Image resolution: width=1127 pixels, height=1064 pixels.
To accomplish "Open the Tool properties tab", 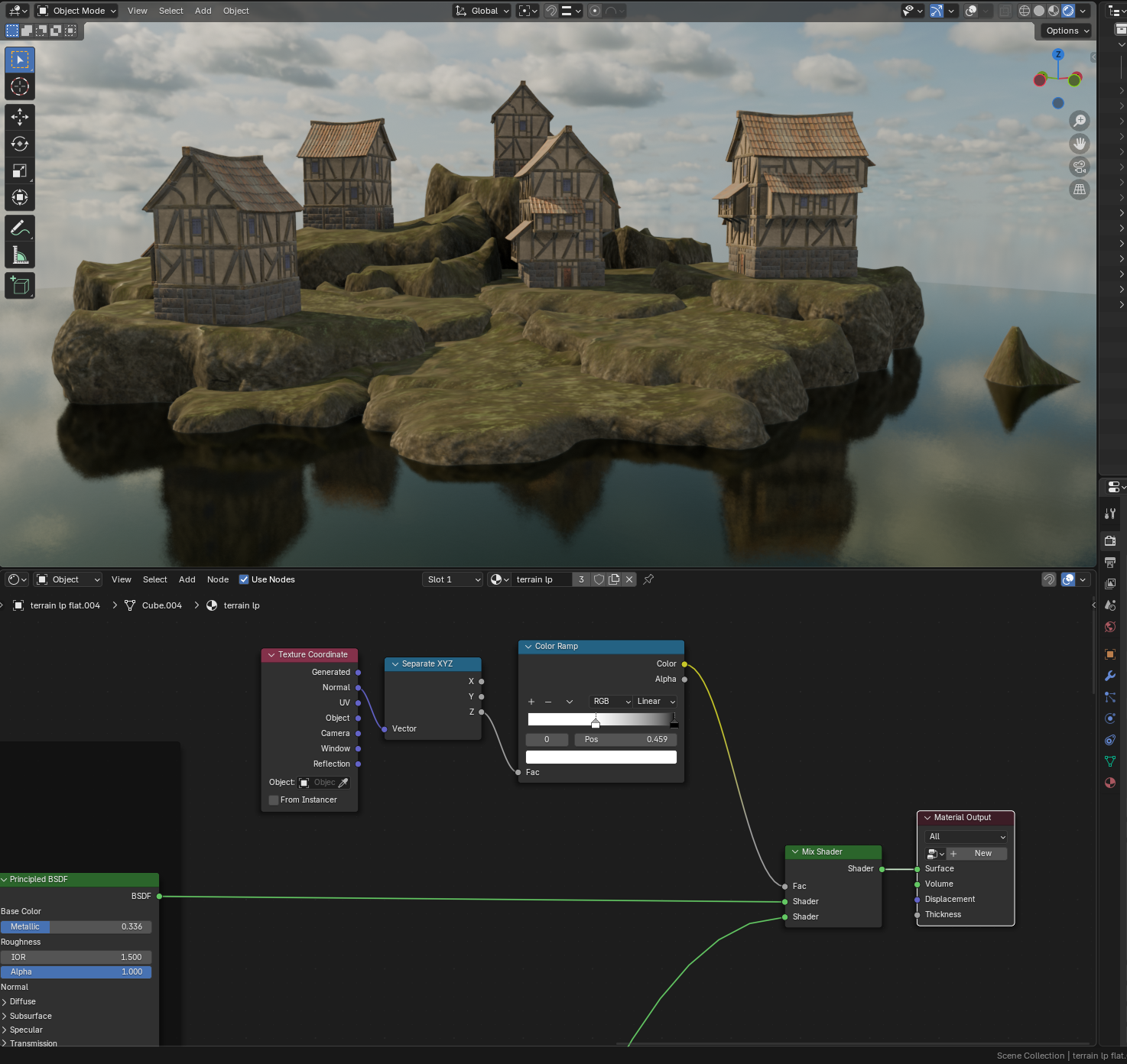I will 1110,514.
